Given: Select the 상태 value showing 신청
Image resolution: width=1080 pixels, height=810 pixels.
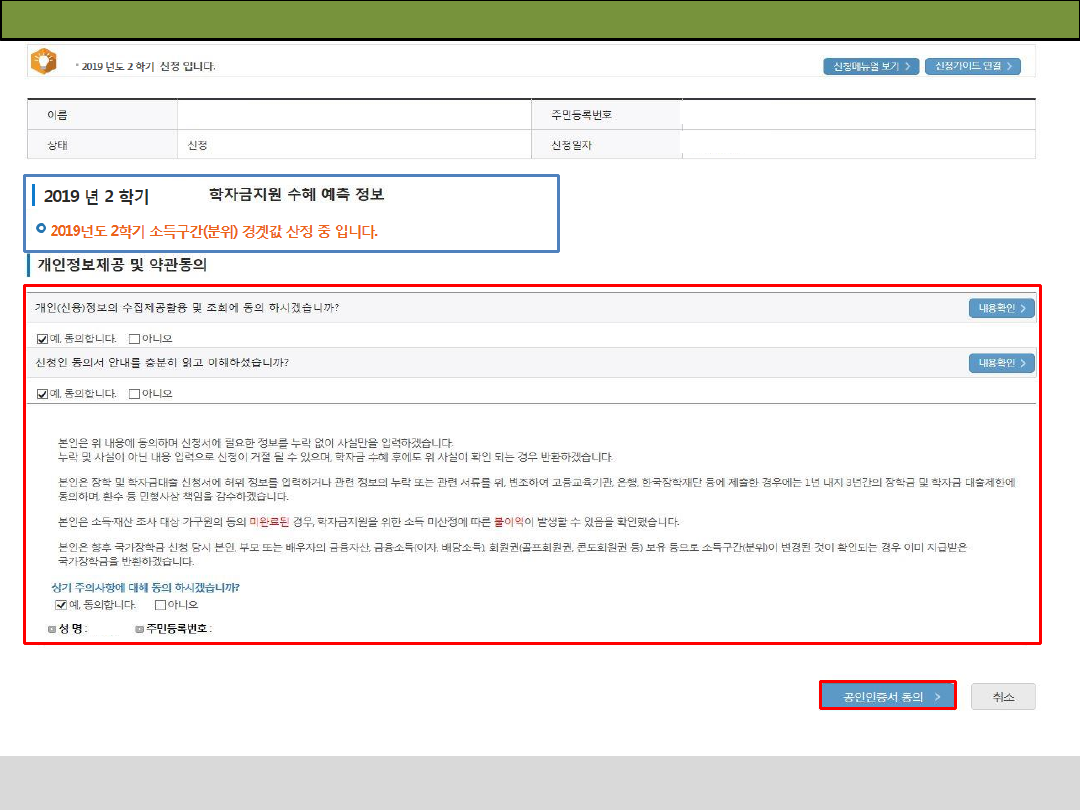Looking at the screenshot, I should 197,145.
